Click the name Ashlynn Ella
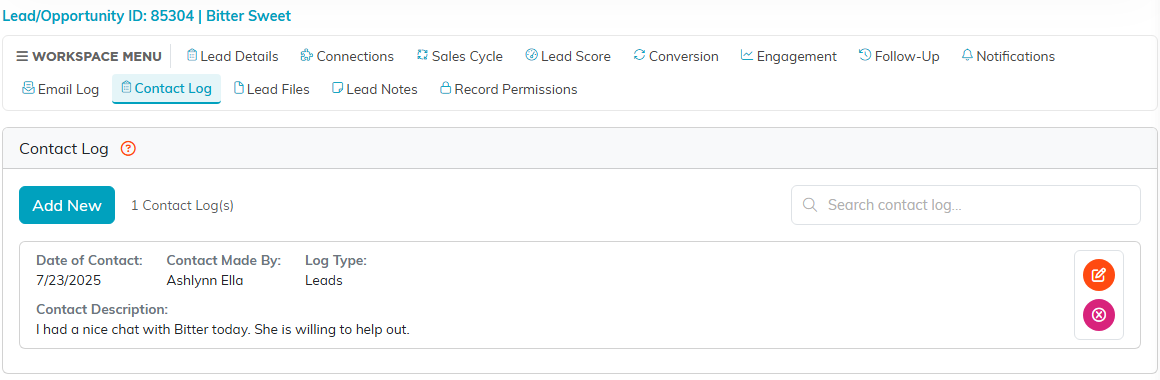This screenshot has width=1160, height=380. [205, 281]
